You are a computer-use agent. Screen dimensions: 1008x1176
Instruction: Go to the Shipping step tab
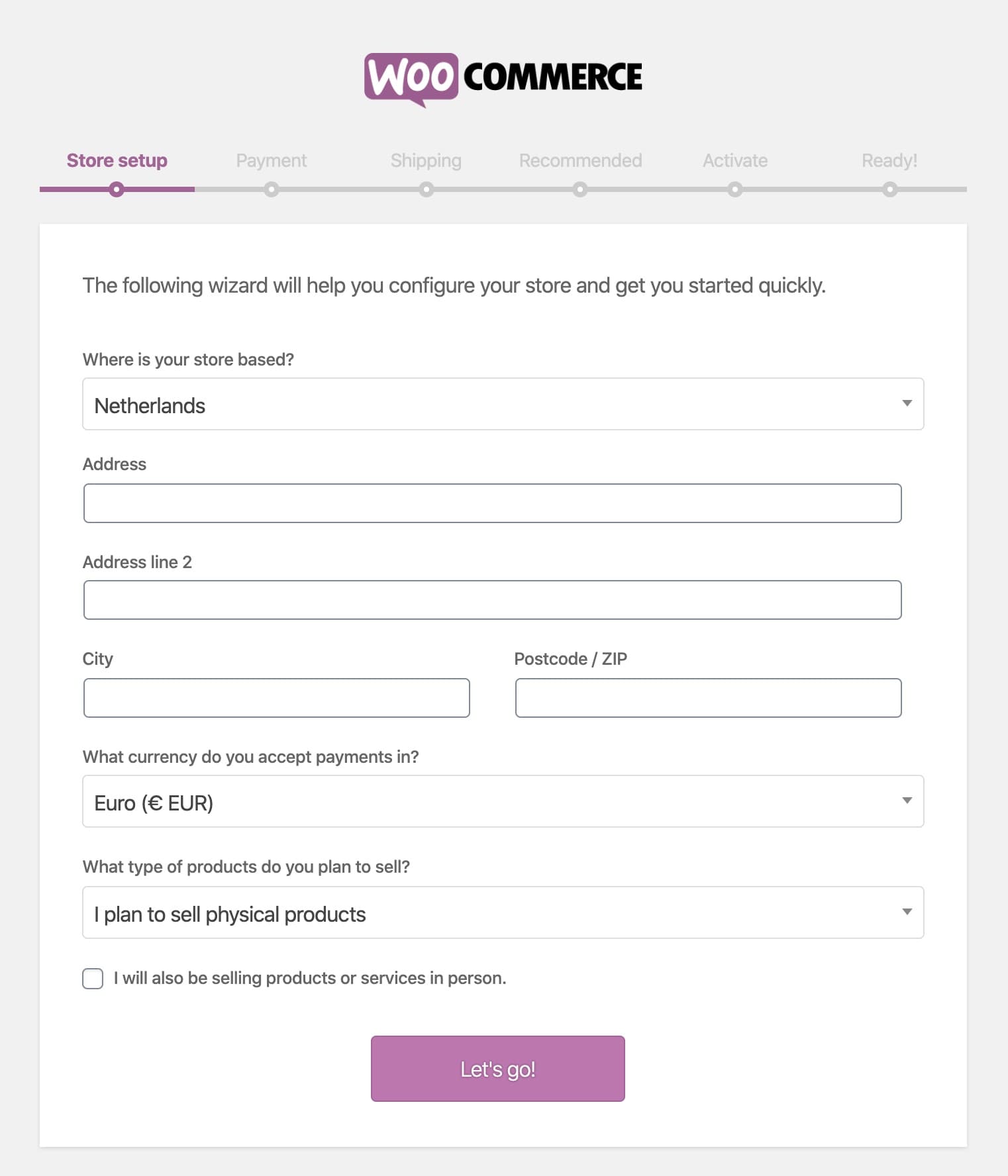(426, 160)
